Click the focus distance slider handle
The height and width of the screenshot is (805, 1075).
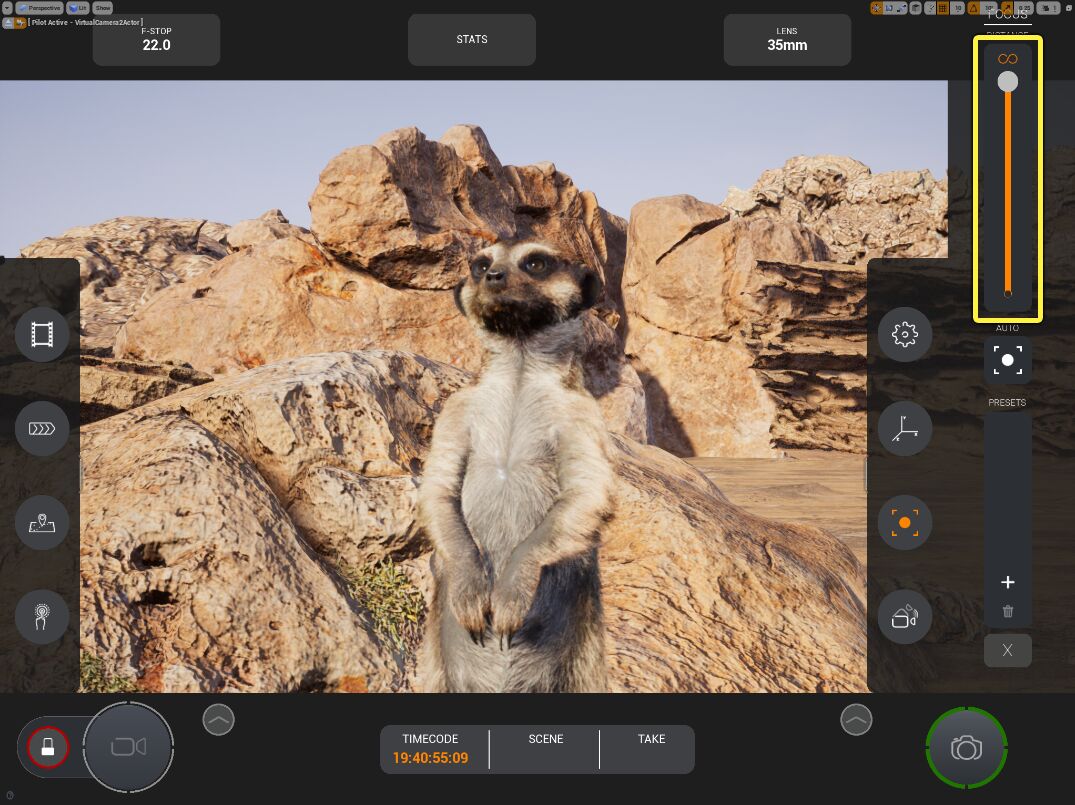click(1007, 82)
